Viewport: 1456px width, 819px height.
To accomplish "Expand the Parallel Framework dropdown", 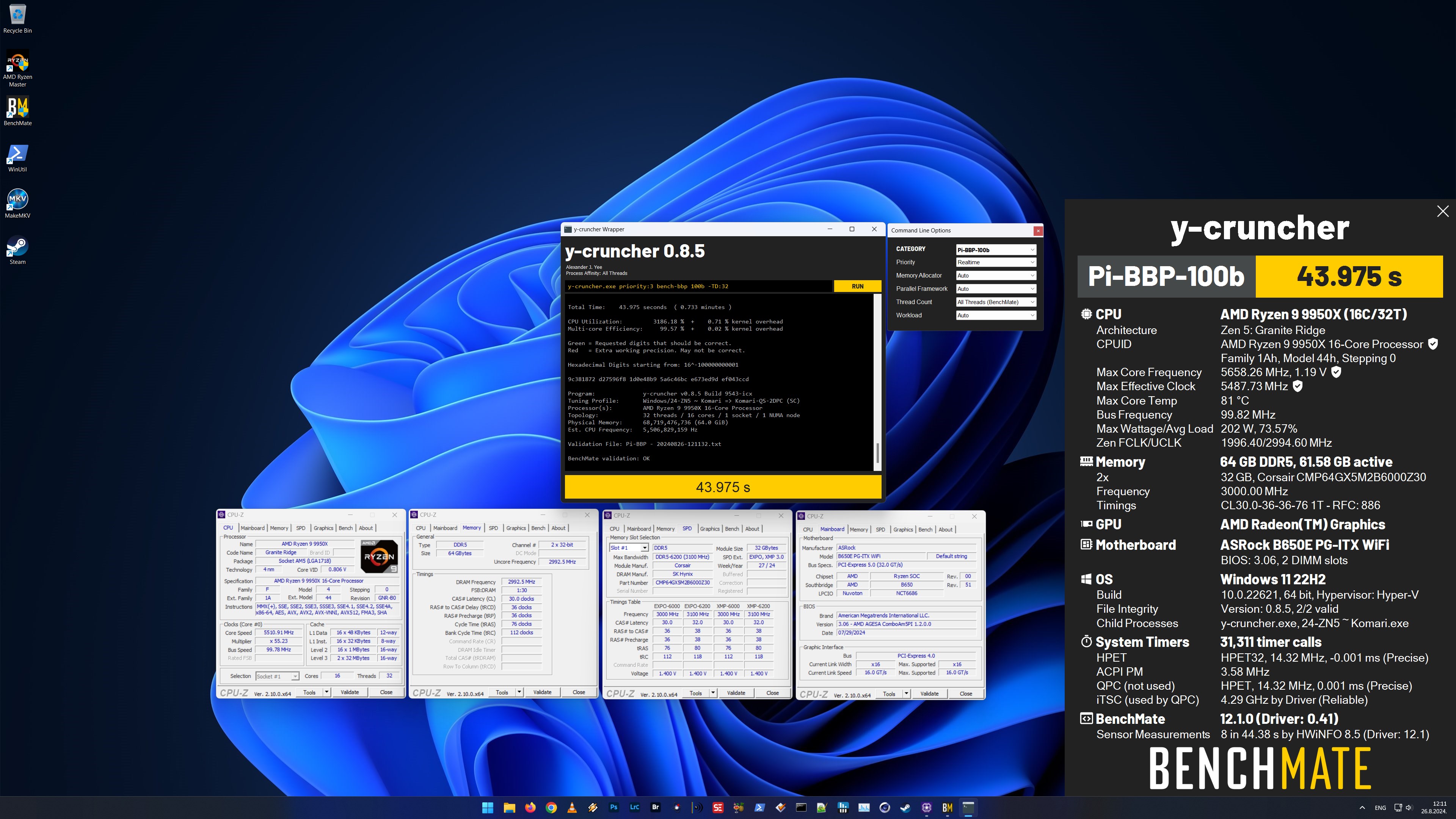I will coord(996,289).
